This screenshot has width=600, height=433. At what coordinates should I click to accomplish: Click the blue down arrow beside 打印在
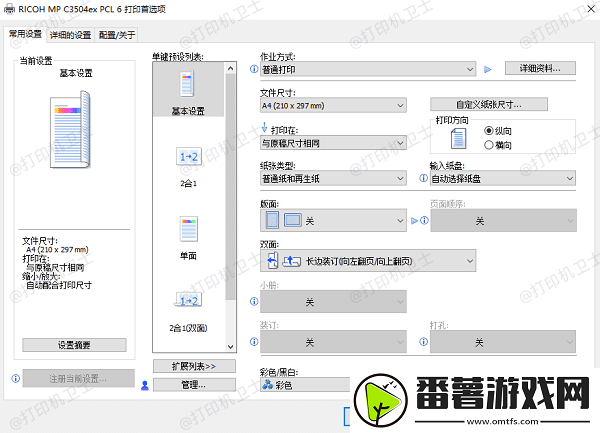tap(264, 127)
